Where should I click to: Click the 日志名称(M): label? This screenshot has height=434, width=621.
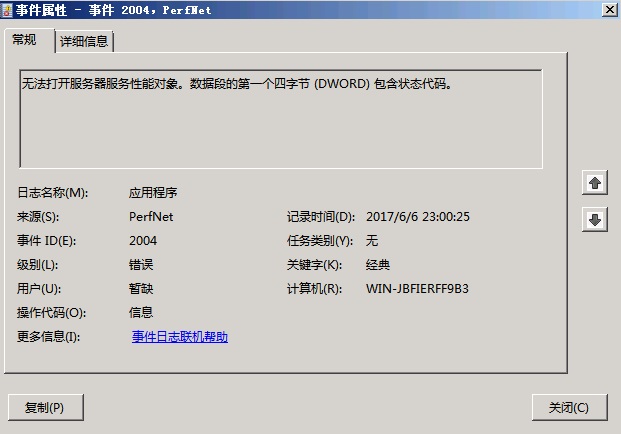[52, 193]
